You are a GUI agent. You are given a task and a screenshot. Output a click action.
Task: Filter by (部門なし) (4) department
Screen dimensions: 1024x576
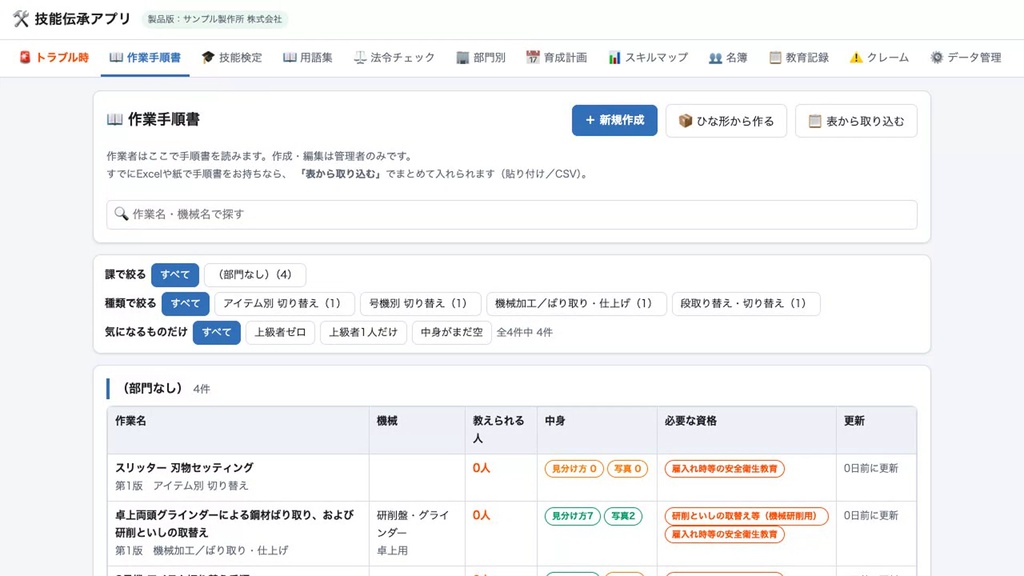[x=255, y=275]
